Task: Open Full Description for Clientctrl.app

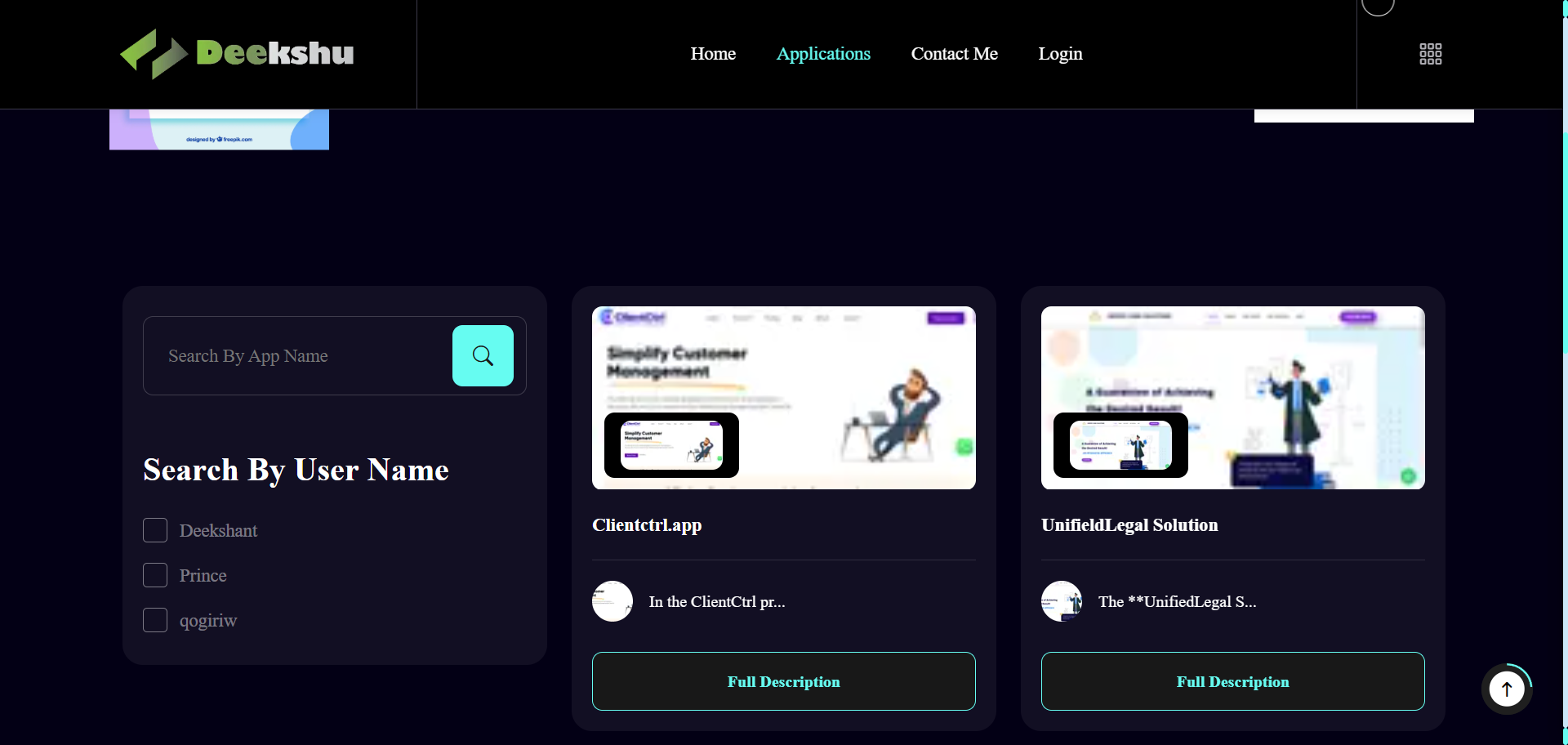Action: [x=783, y=681]
